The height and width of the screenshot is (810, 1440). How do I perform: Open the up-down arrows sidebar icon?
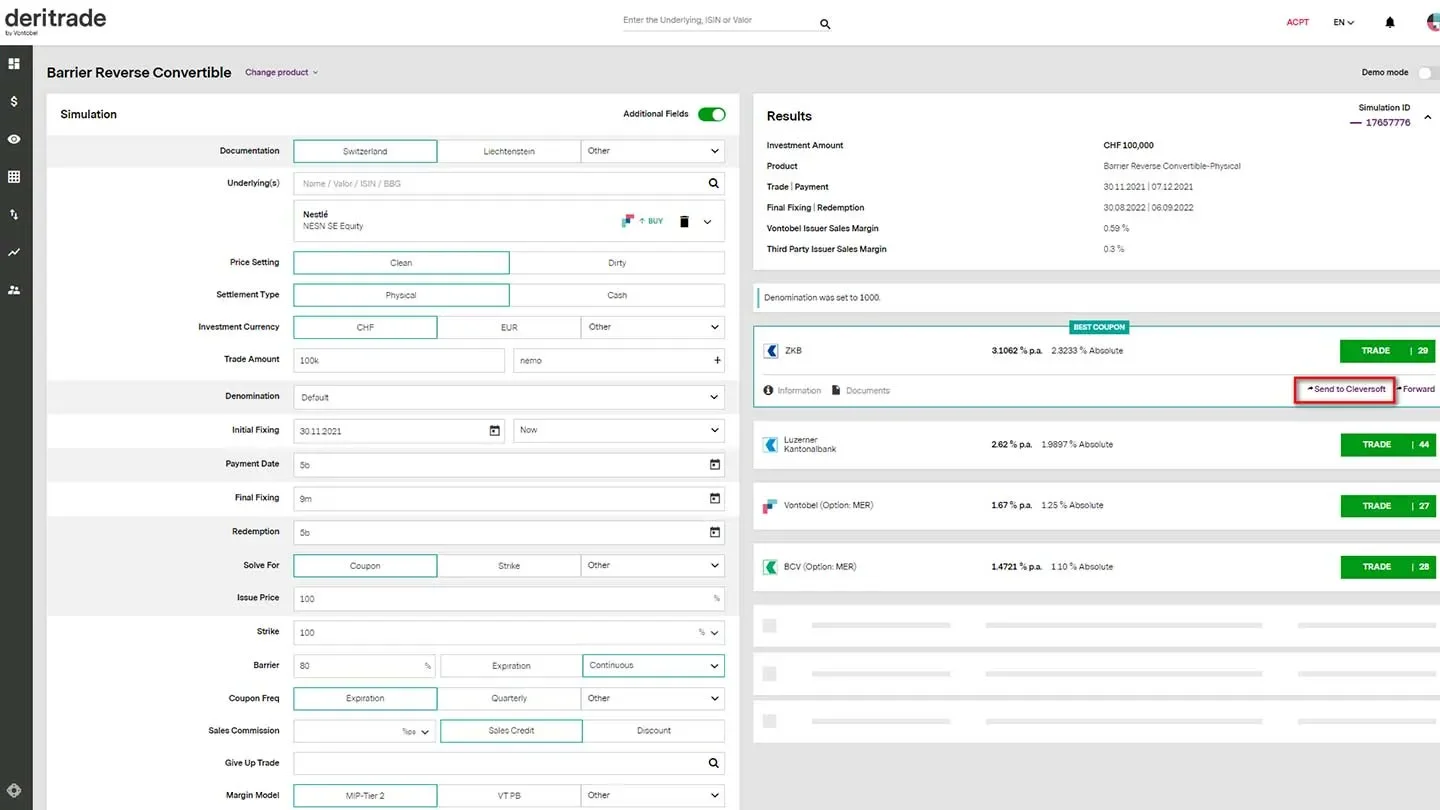(14, 214)
